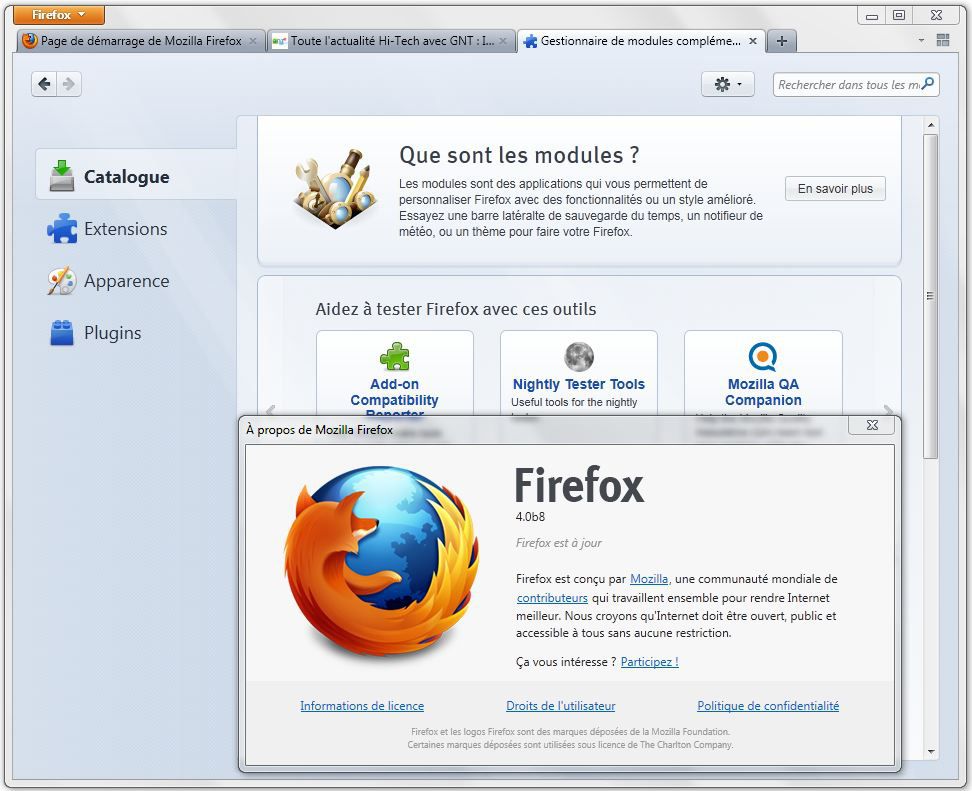Click the Firefox logo in the About dialog
The height and width of the screenshot is (791, 972).
(x=381, y=562)
